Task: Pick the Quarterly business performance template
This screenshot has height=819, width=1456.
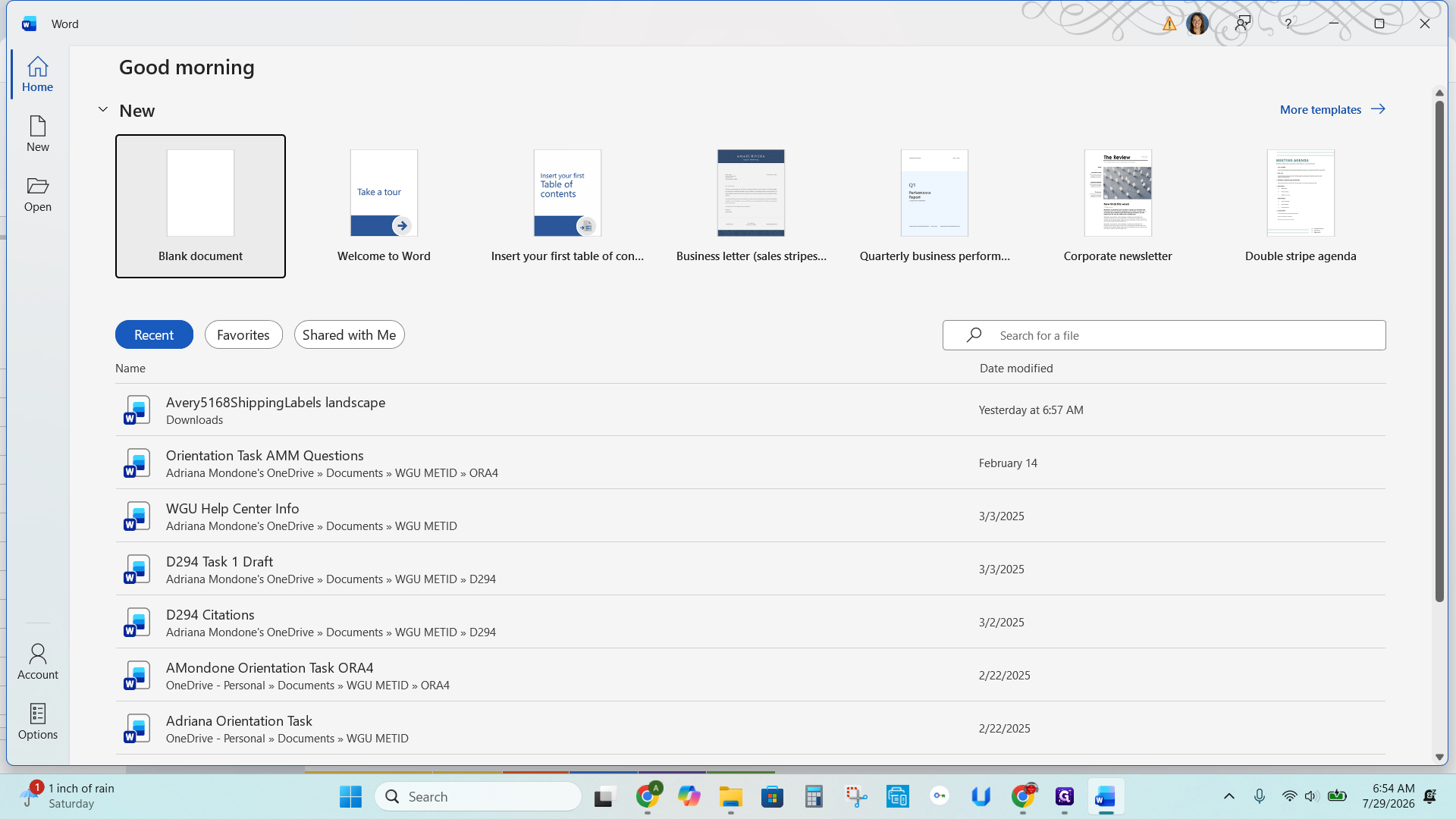Action: pos(934,206)
